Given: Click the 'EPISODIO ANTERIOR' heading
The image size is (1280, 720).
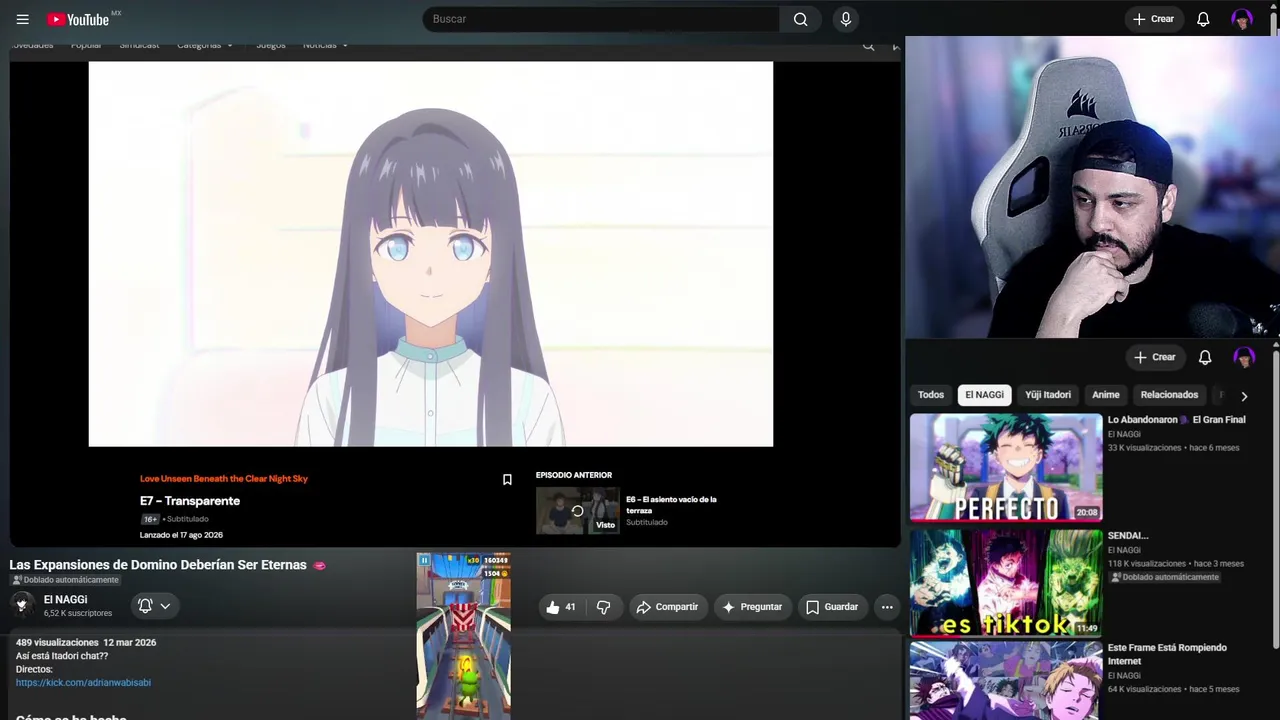Looking at the screenshot, I should pos(574,475).
